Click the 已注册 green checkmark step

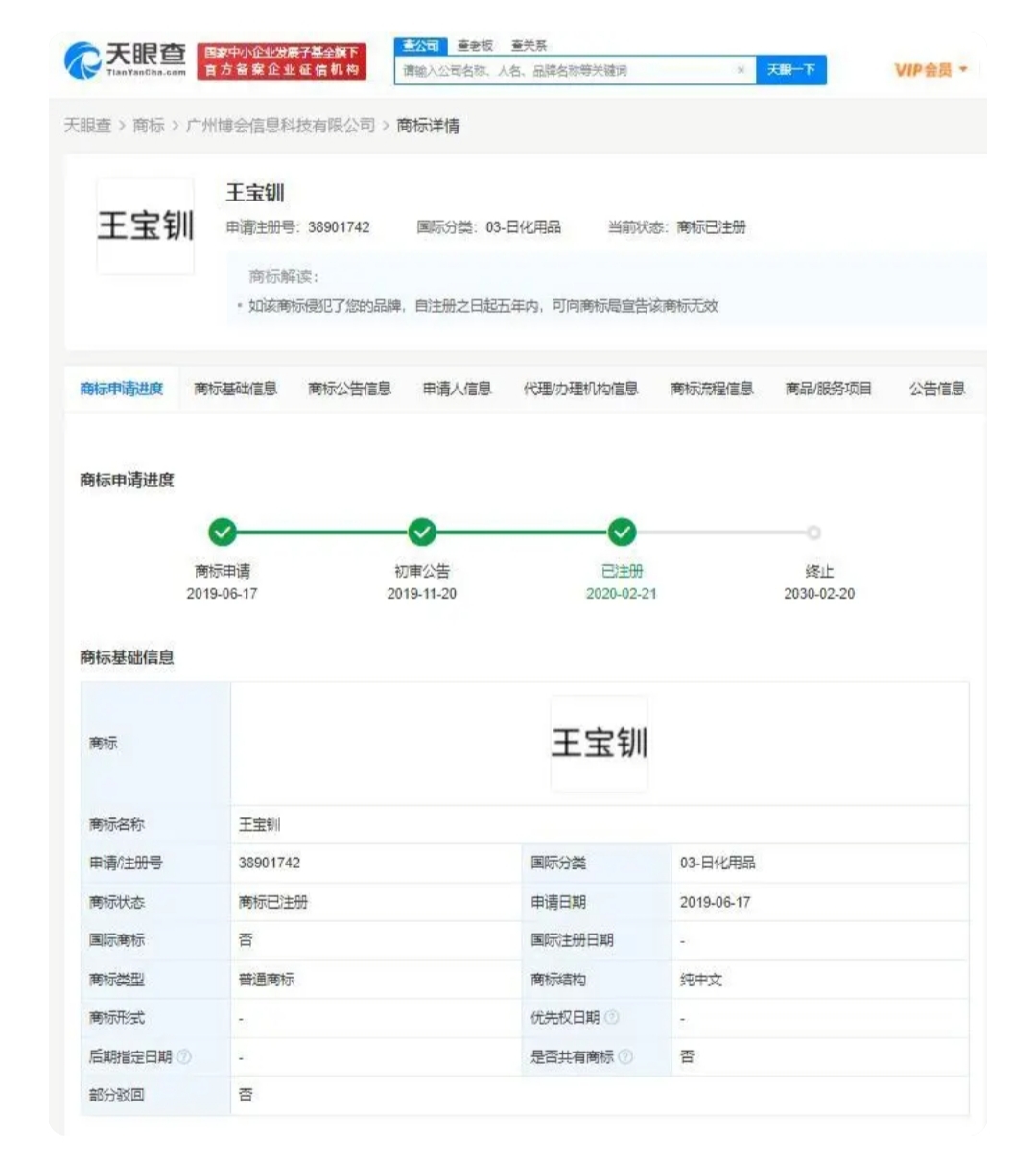(622, 532)
